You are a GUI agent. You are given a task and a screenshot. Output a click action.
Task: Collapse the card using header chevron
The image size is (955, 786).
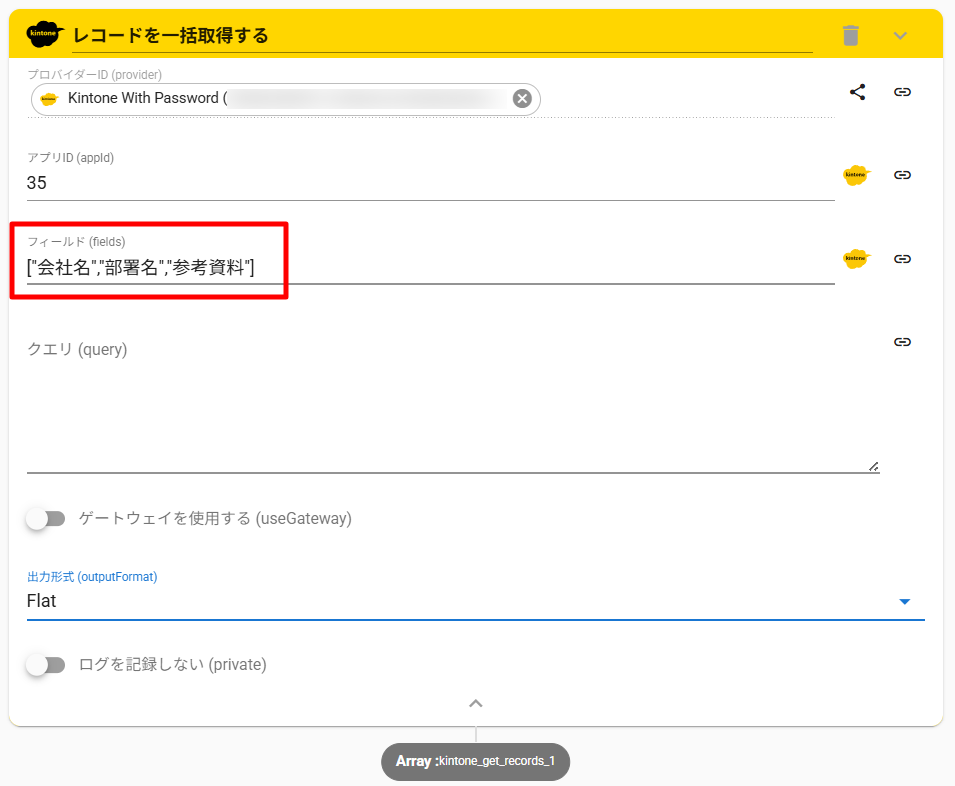pyautogui.click(x=900, y=36)
